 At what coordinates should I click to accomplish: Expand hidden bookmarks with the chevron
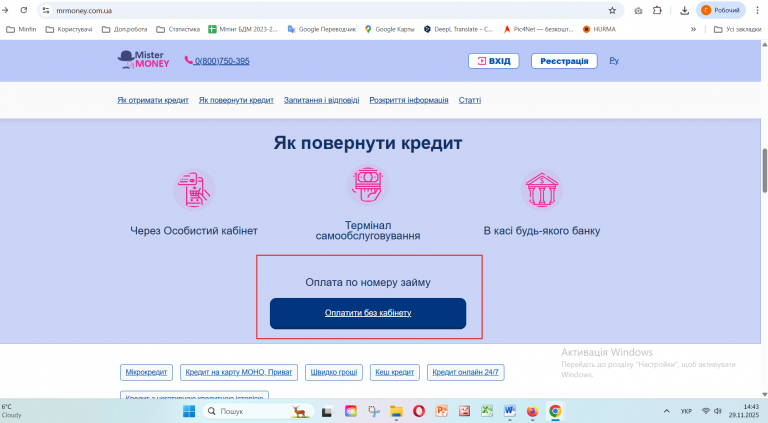pos(693,29)
